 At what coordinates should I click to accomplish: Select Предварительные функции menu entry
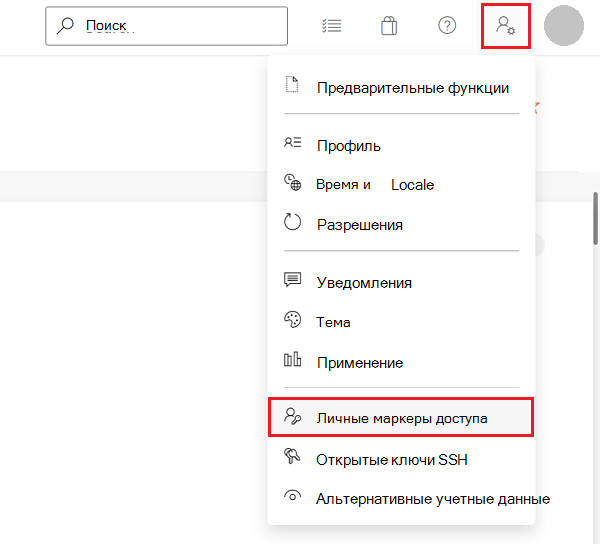(x=401, y=88)
